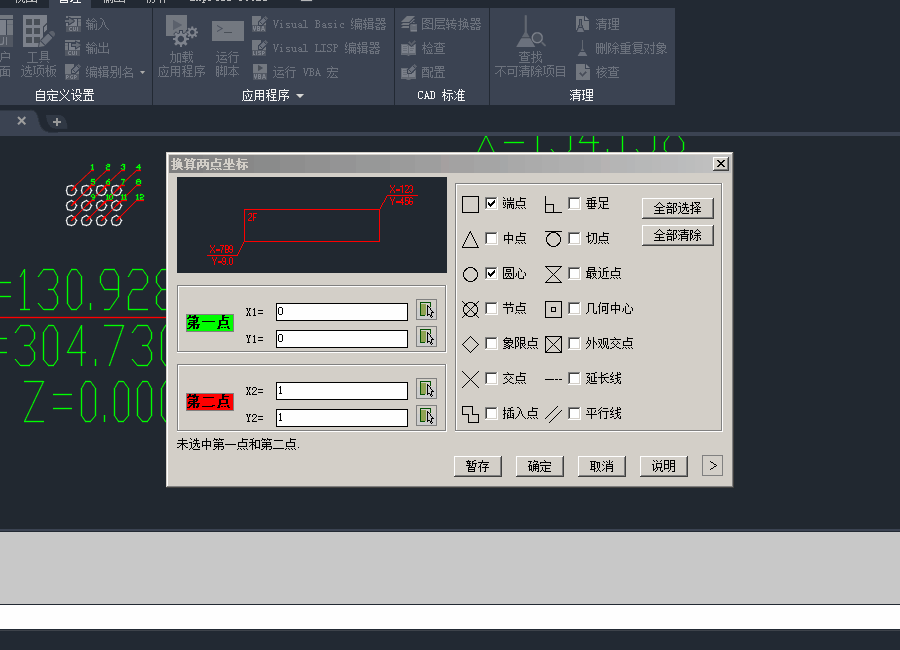Enable the 外观交点 apparent intersection checkbox

coord(574,343)
